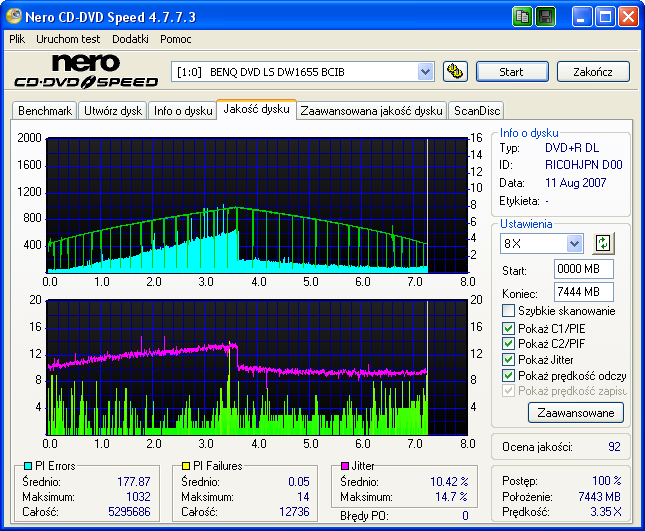
Task: Click the Błędy PO value 0
Action: coord(465,516)
